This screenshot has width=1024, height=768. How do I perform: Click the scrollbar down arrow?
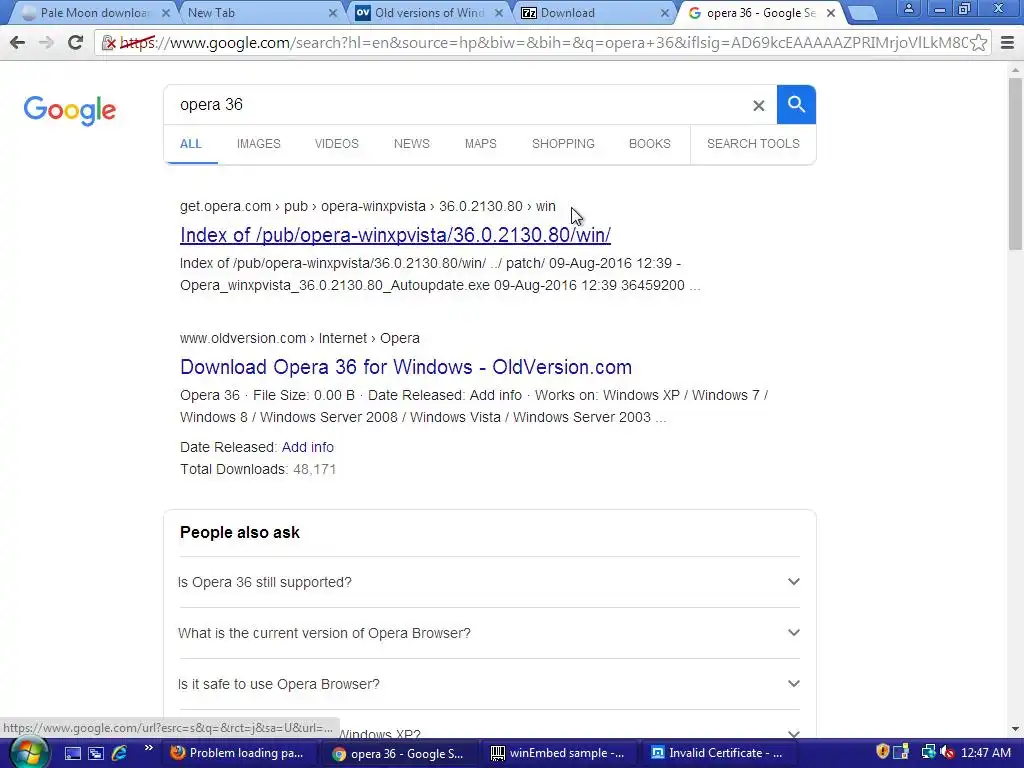(1015, 729)
